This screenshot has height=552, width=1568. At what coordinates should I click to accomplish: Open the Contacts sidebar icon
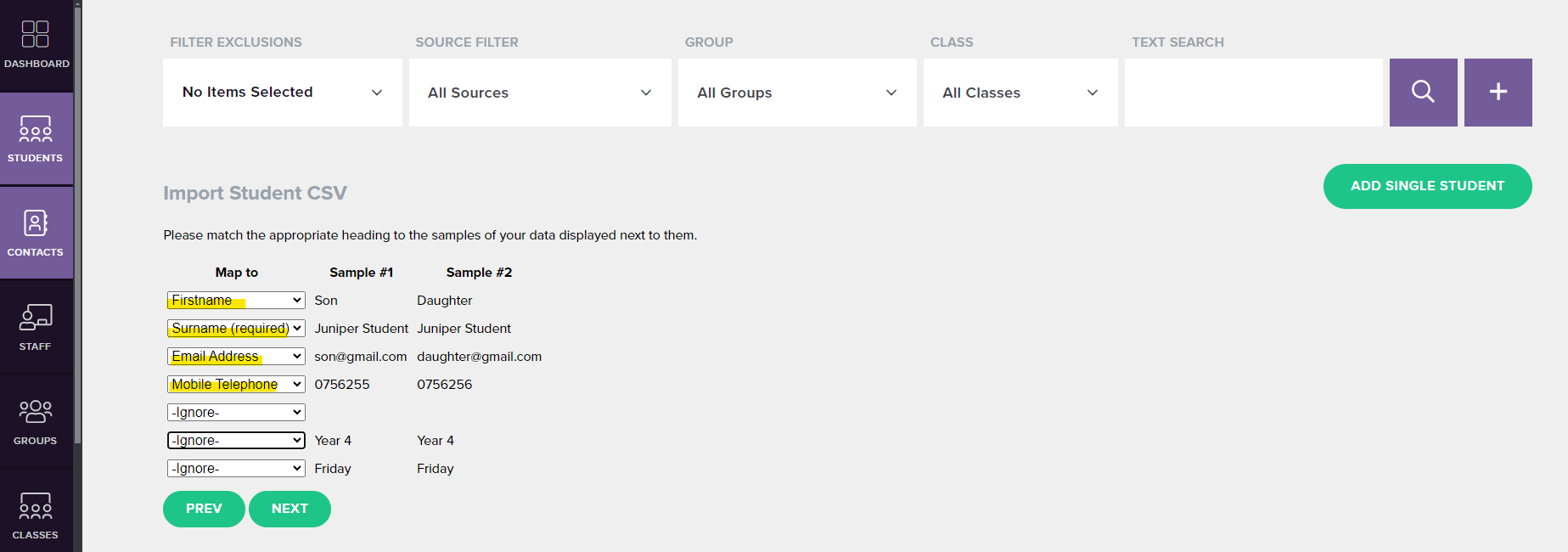coord(36,233)
